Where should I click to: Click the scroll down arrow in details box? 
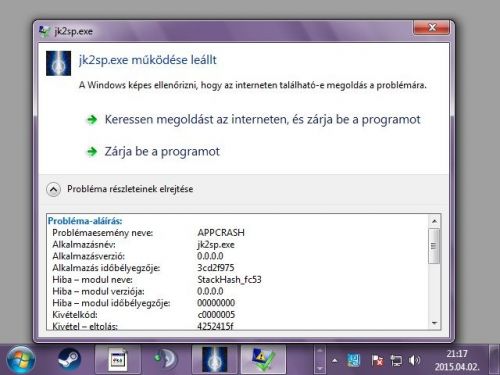click(x=434, y=323)
